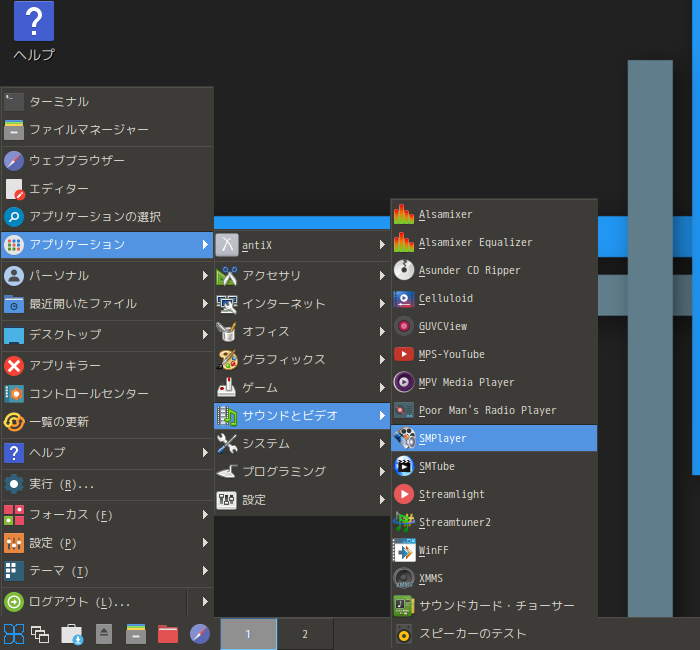Open the フォーカス (F) menu entry
Viewport: 700px width, 650px height.
pos(107,515)
